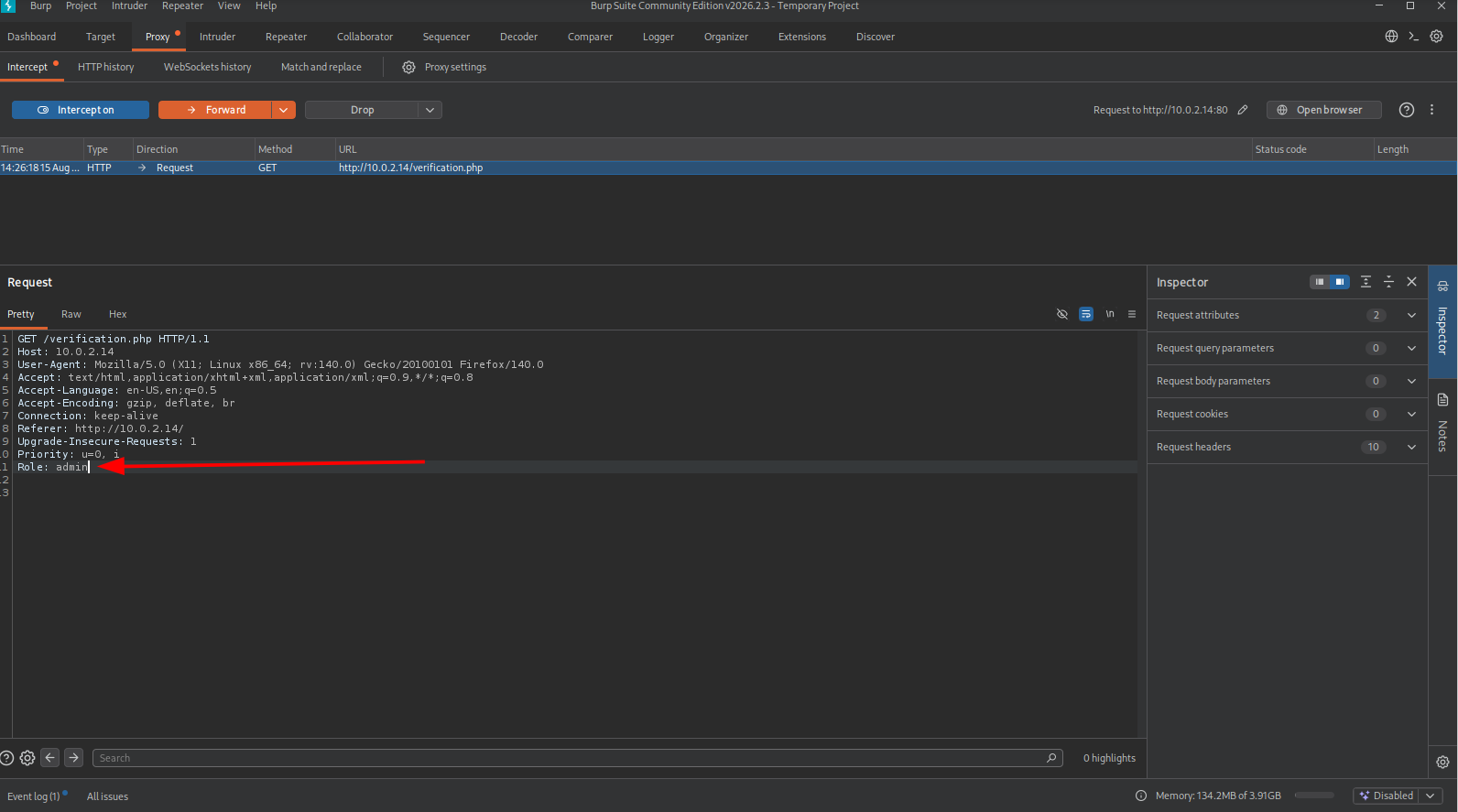Viewport: 1458px width, 812px height.
Task: Switch to the Dashboard tab
Action: 32,37
